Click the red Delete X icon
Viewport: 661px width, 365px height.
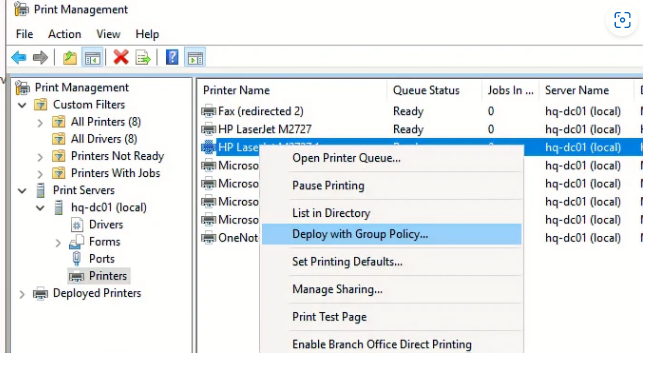click(121, 57)
